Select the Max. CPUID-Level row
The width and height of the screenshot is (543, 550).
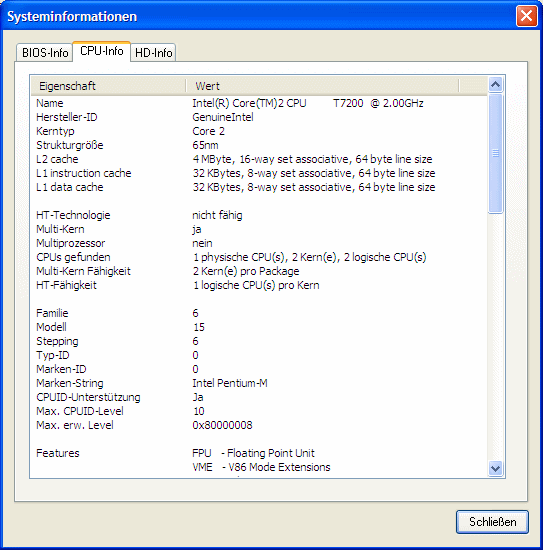pyautogui.click(x=259, y=411)
